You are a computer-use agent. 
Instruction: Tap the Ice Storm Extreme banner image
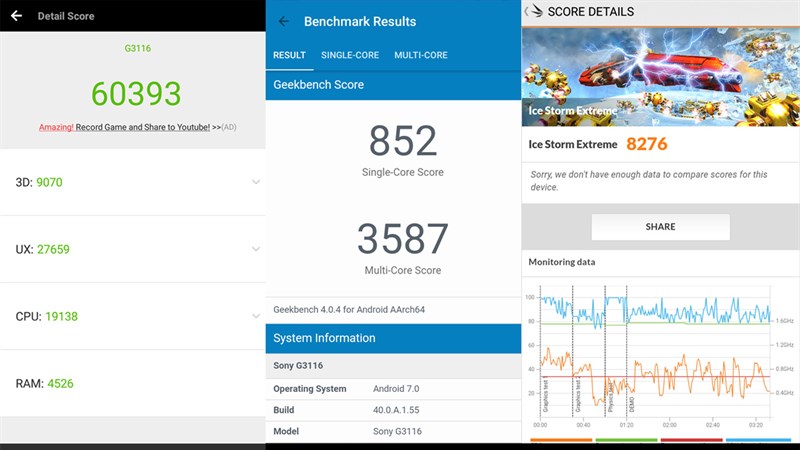coord(660,77)
